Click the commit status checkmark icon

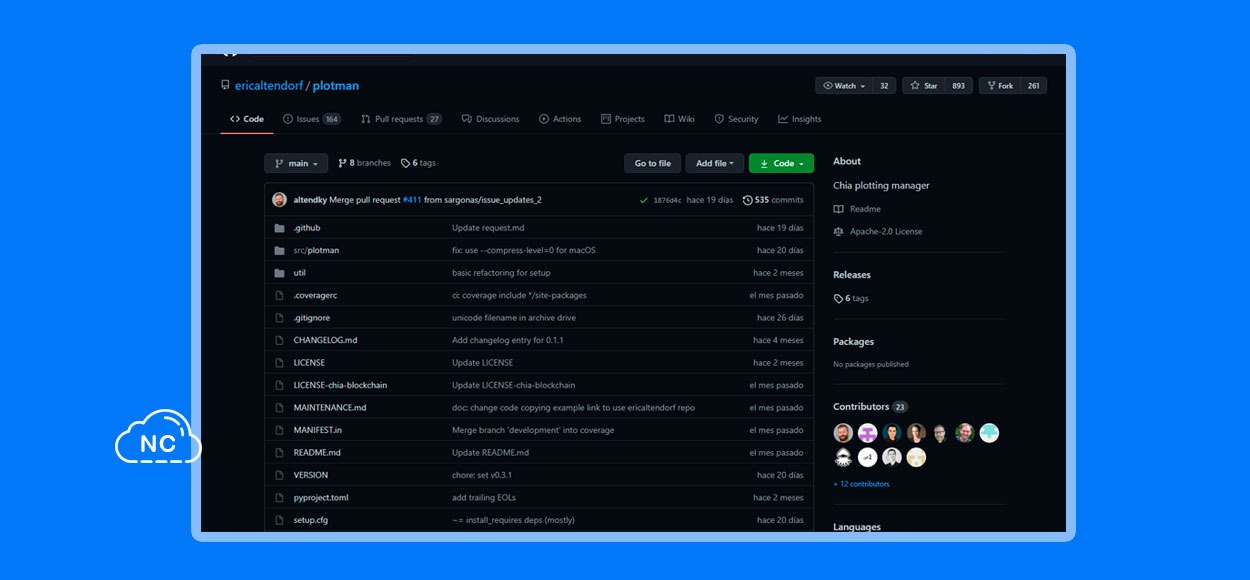(644, 200)
